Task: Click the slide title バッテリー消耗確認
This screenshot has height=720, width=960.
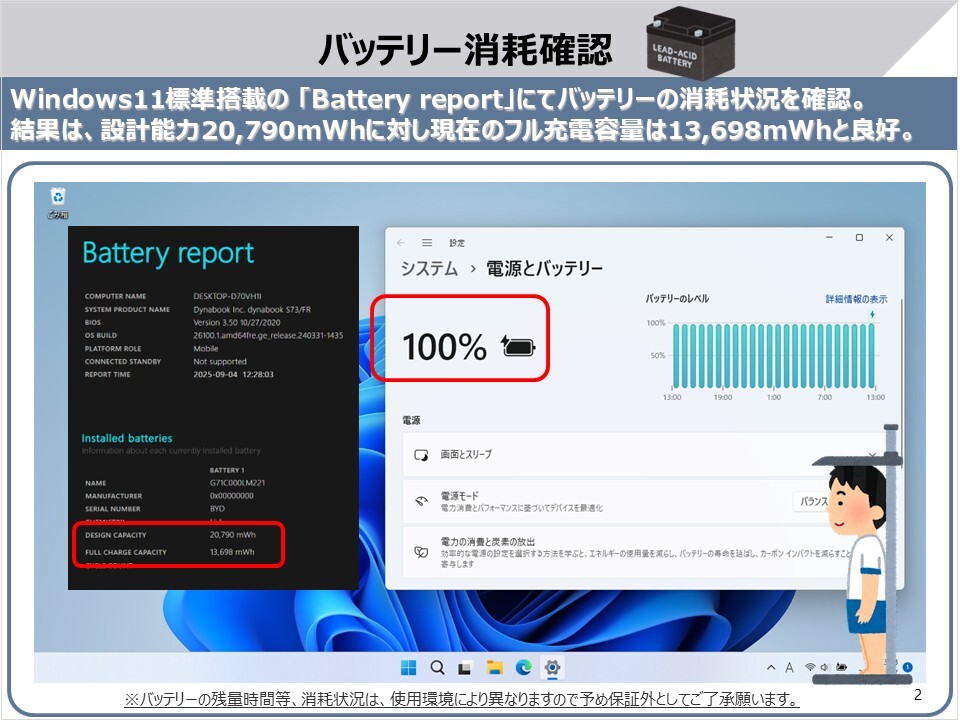Action: [465, 48]
